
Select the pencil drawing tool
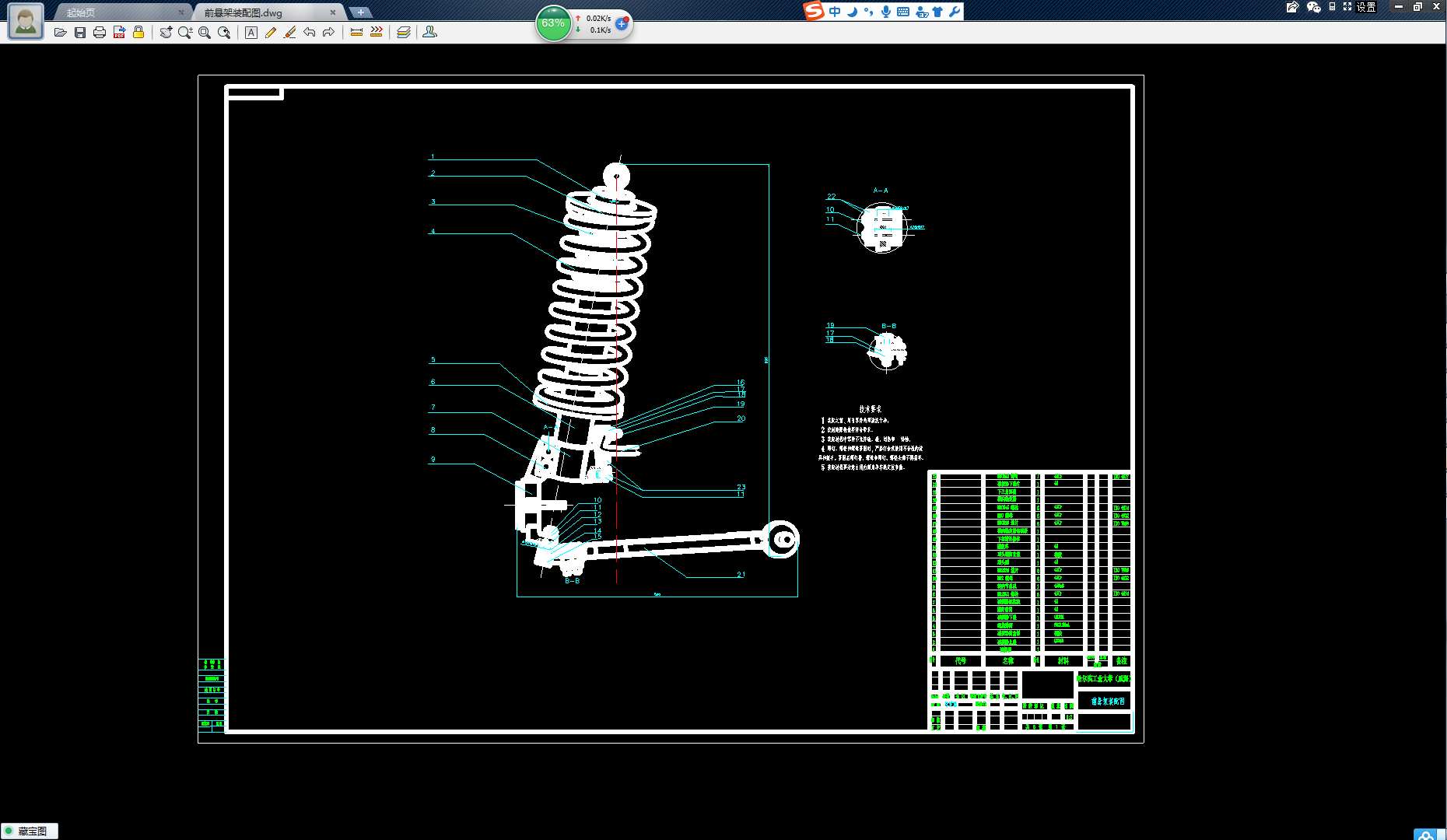coord(271,32)
